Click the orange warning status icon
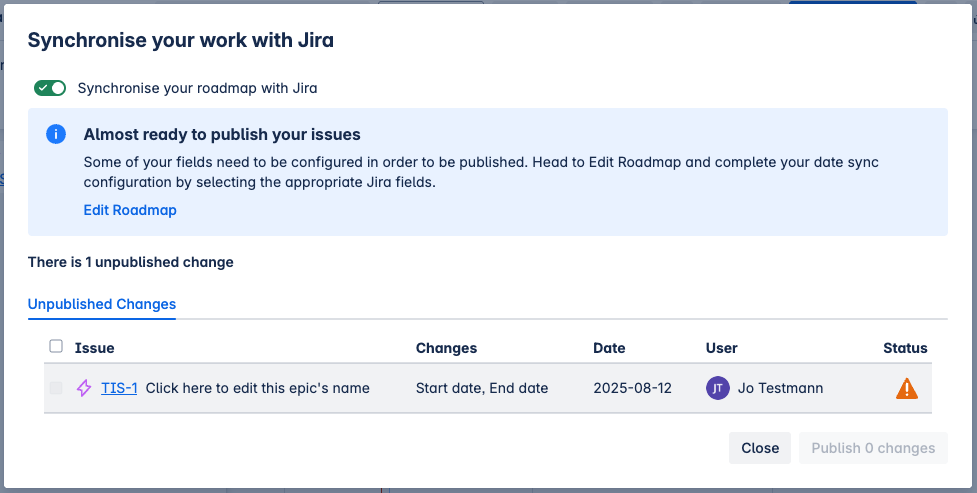This screenshot has height=493, width=977. (906, 388)
